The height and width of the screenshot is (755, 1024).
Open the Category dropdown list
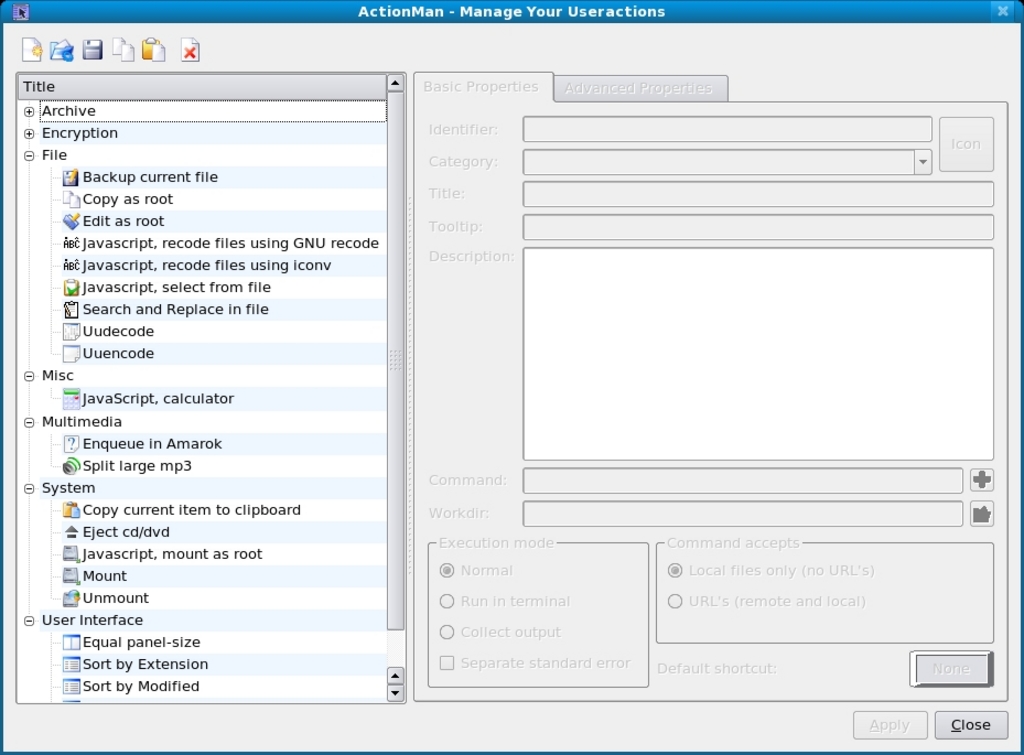pyautogui.click(x=922, y=162)
